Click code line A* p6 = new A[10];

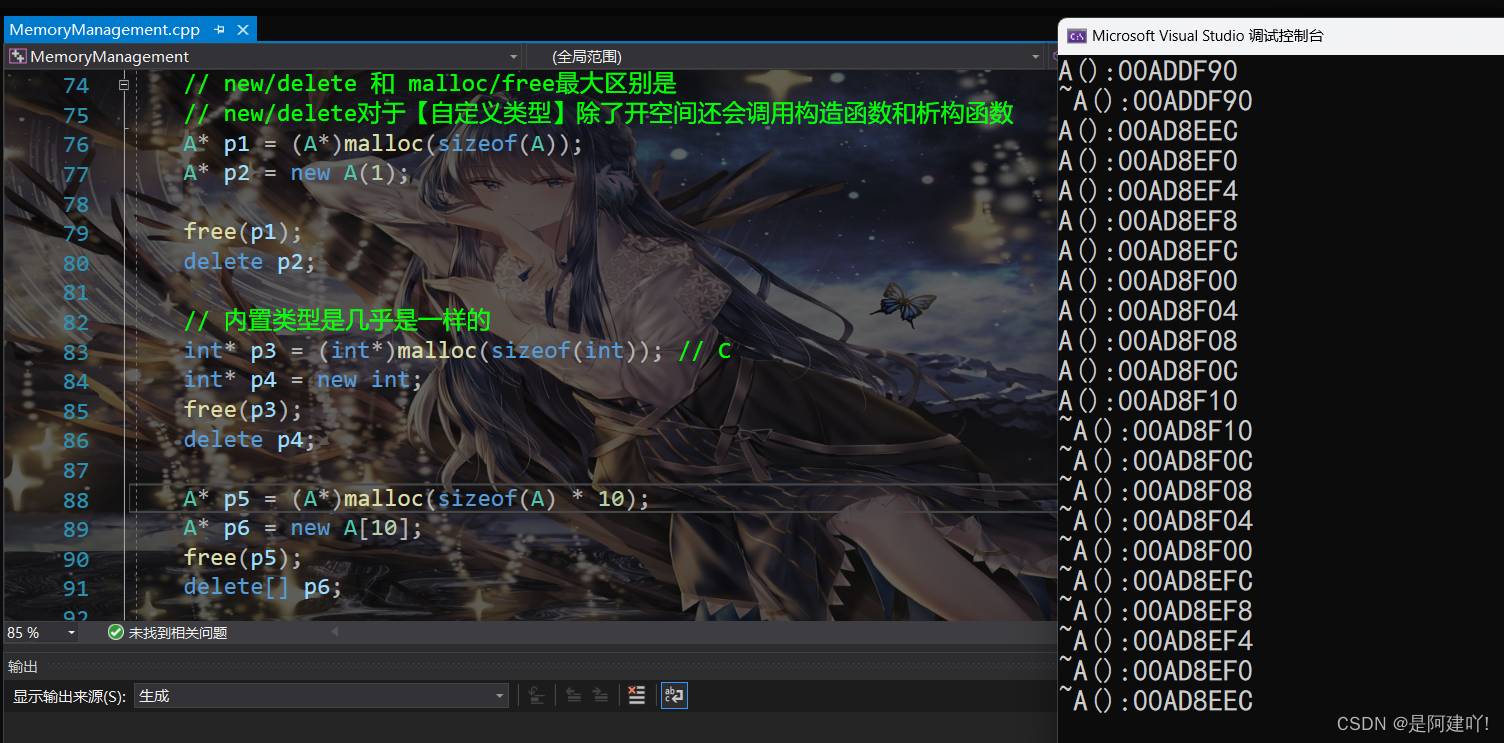(x=303, y=528)
